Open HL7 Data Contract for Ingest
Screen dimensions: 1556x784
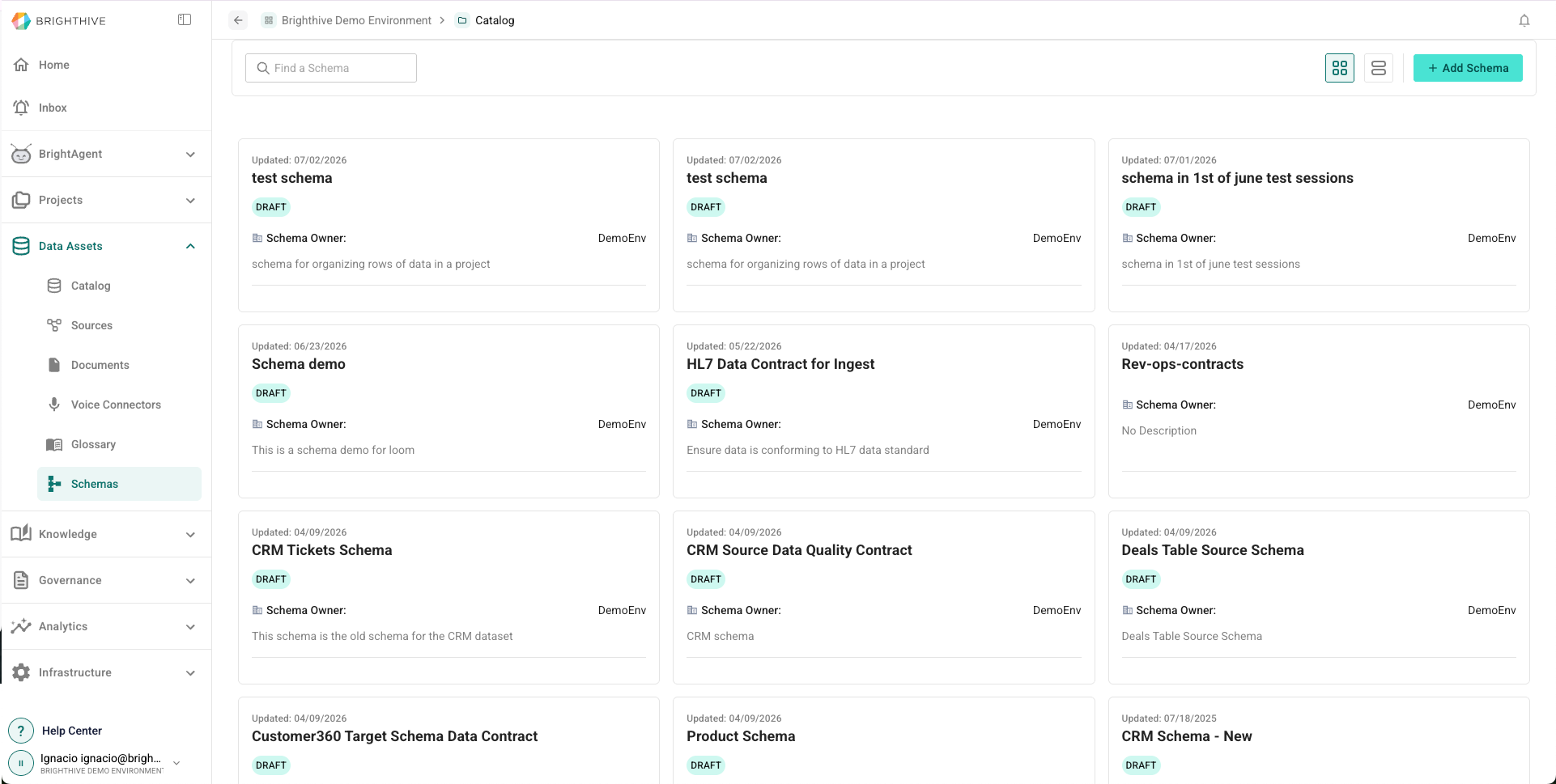point(780,364)
